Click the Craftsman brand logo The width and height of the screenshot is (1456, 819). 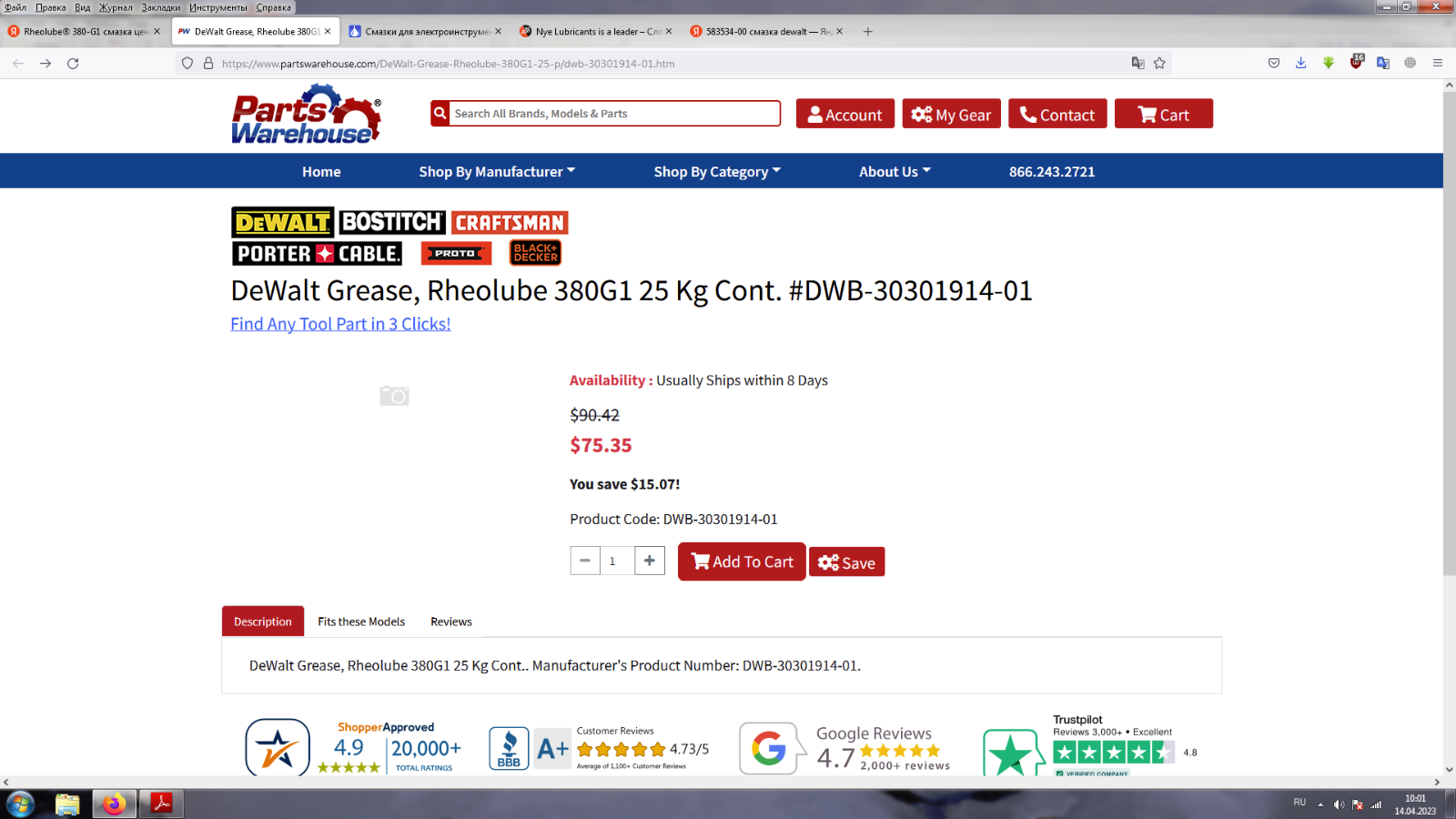point(510,223)
